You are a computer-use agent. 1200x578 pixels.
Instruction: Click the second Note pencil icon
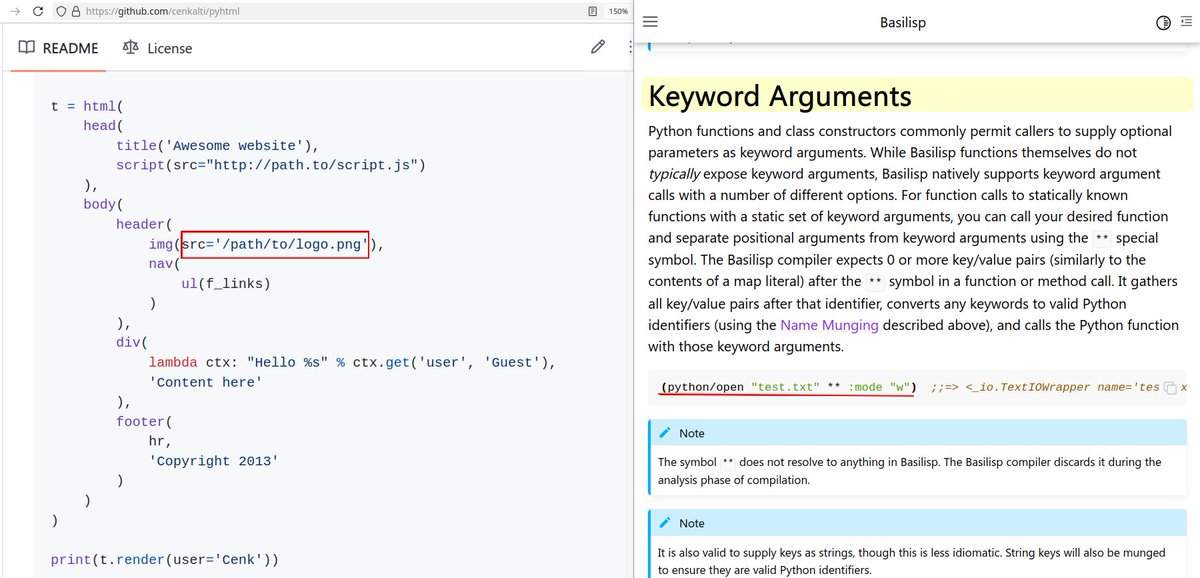pyautogui.click(x=665, y=523)
